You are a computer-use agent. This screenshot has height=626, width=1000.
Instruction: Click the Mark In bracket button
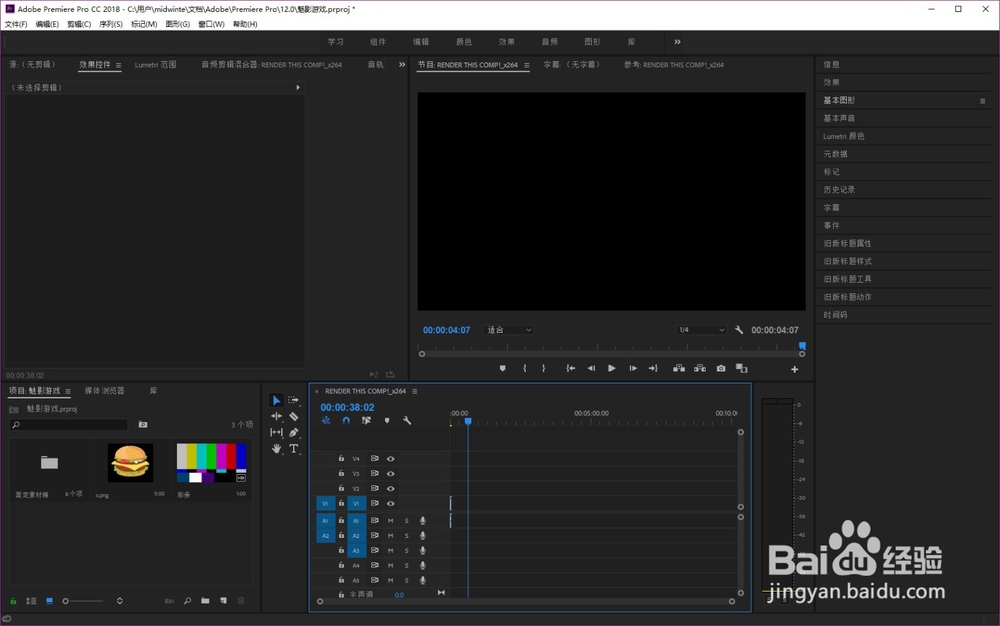click(524, 368)
